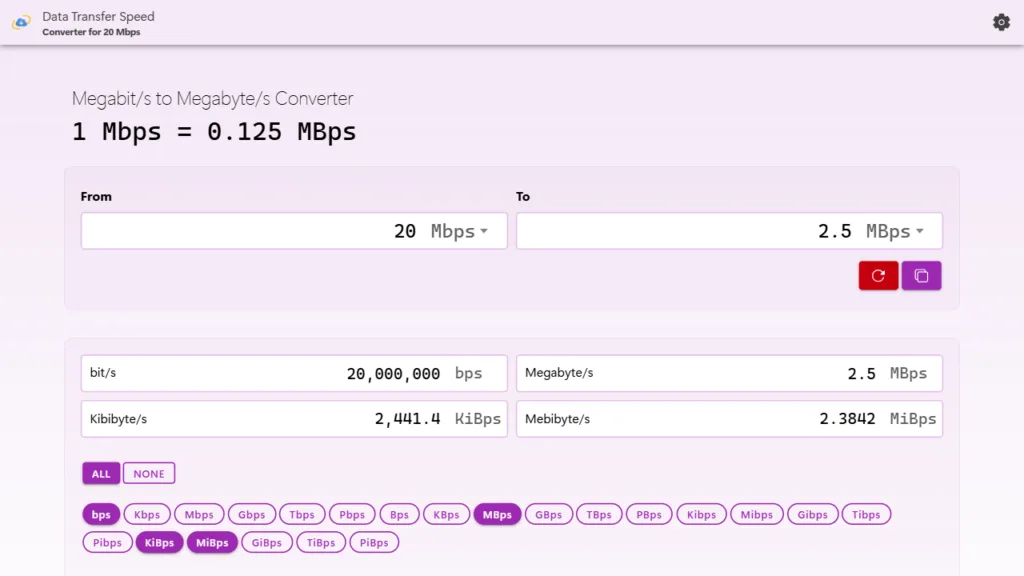1024x576 pixels.
Task: Click the Data Transfer Speed title
Action: coord(98,17)
